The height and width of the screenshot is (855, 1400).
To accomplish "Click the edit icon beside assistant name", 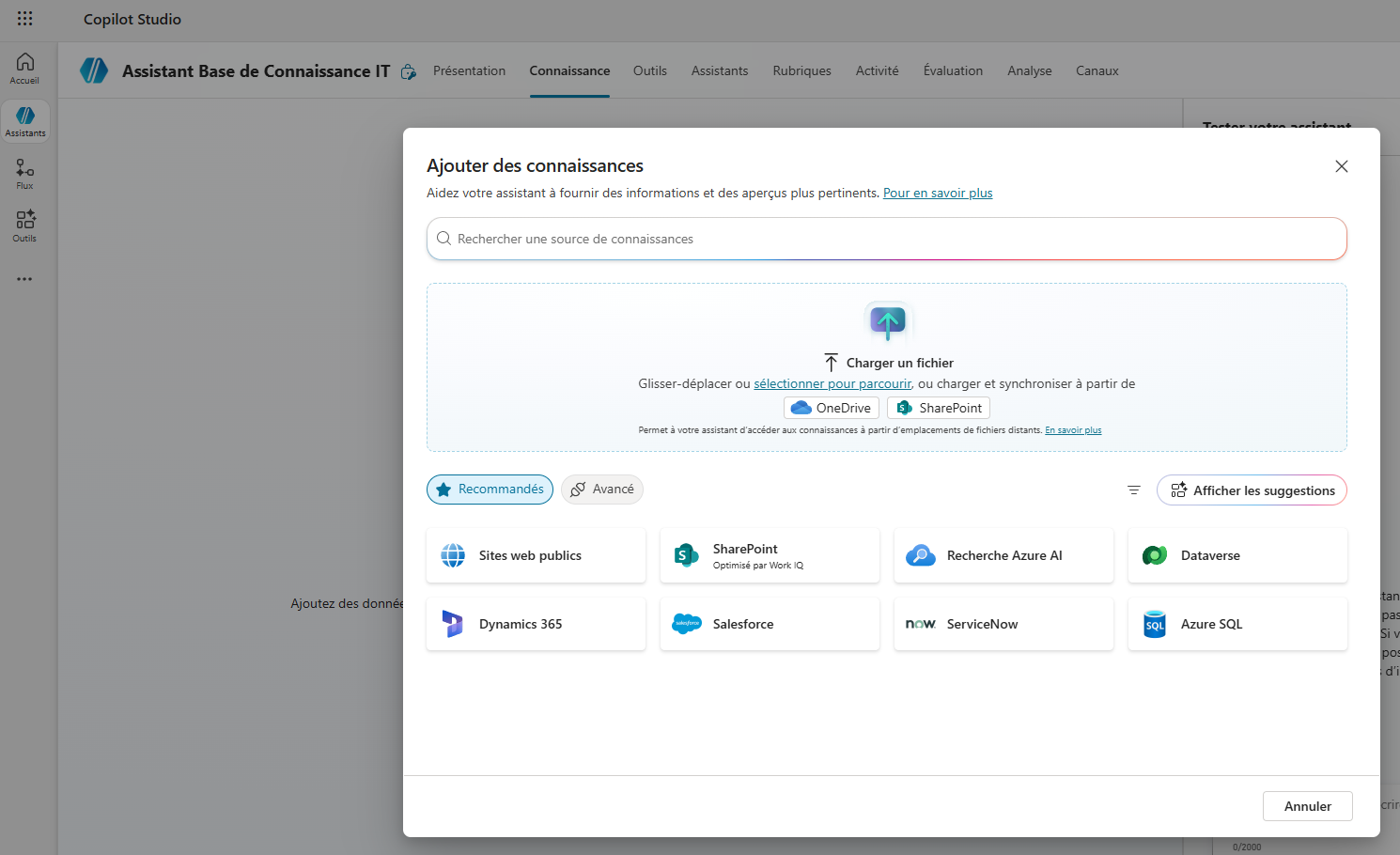I will (409, 72).
